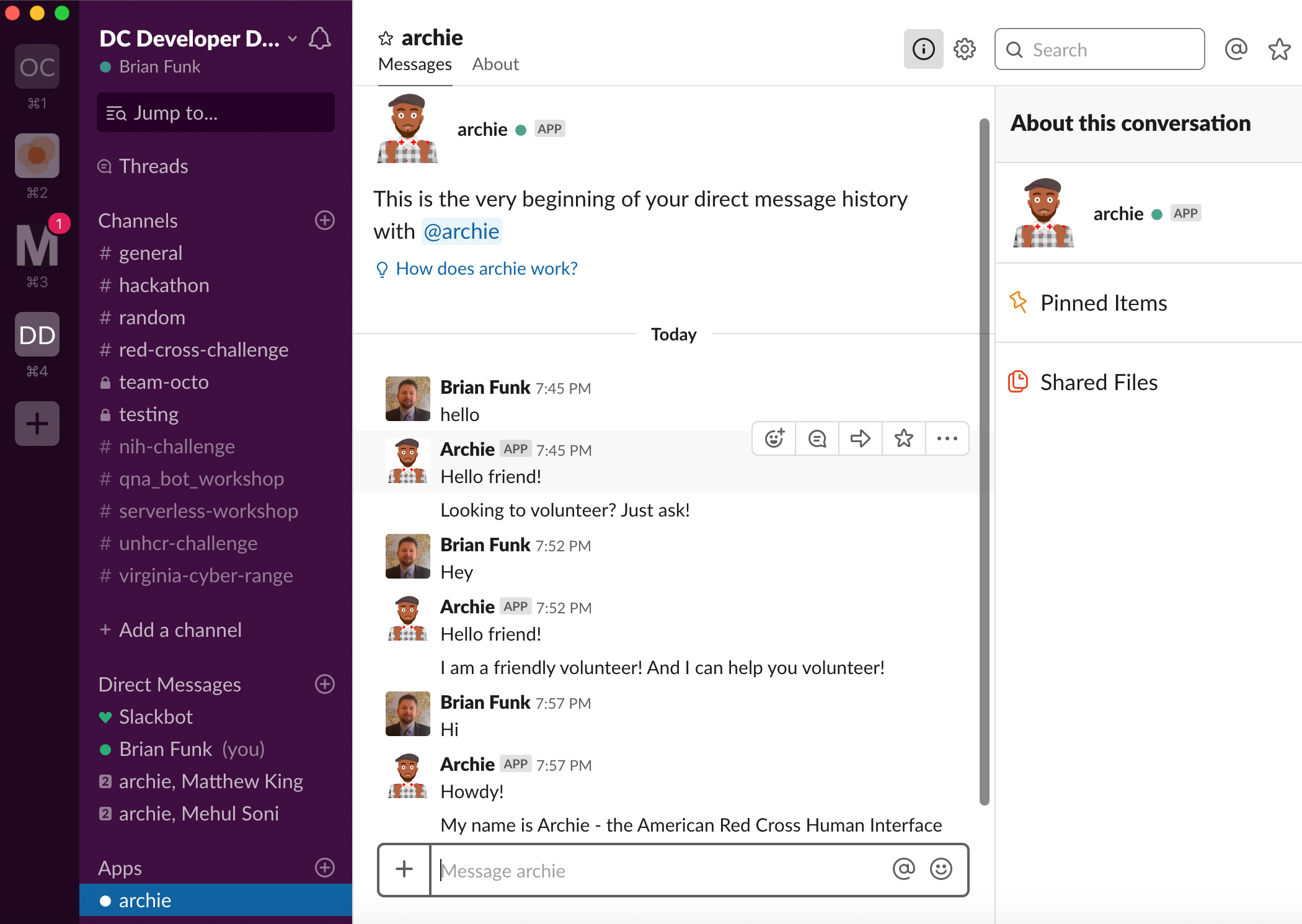The height and width of the screenshot is (924, 1302).
Task: Click How does archie work link
Action: (x=486, y=269)
